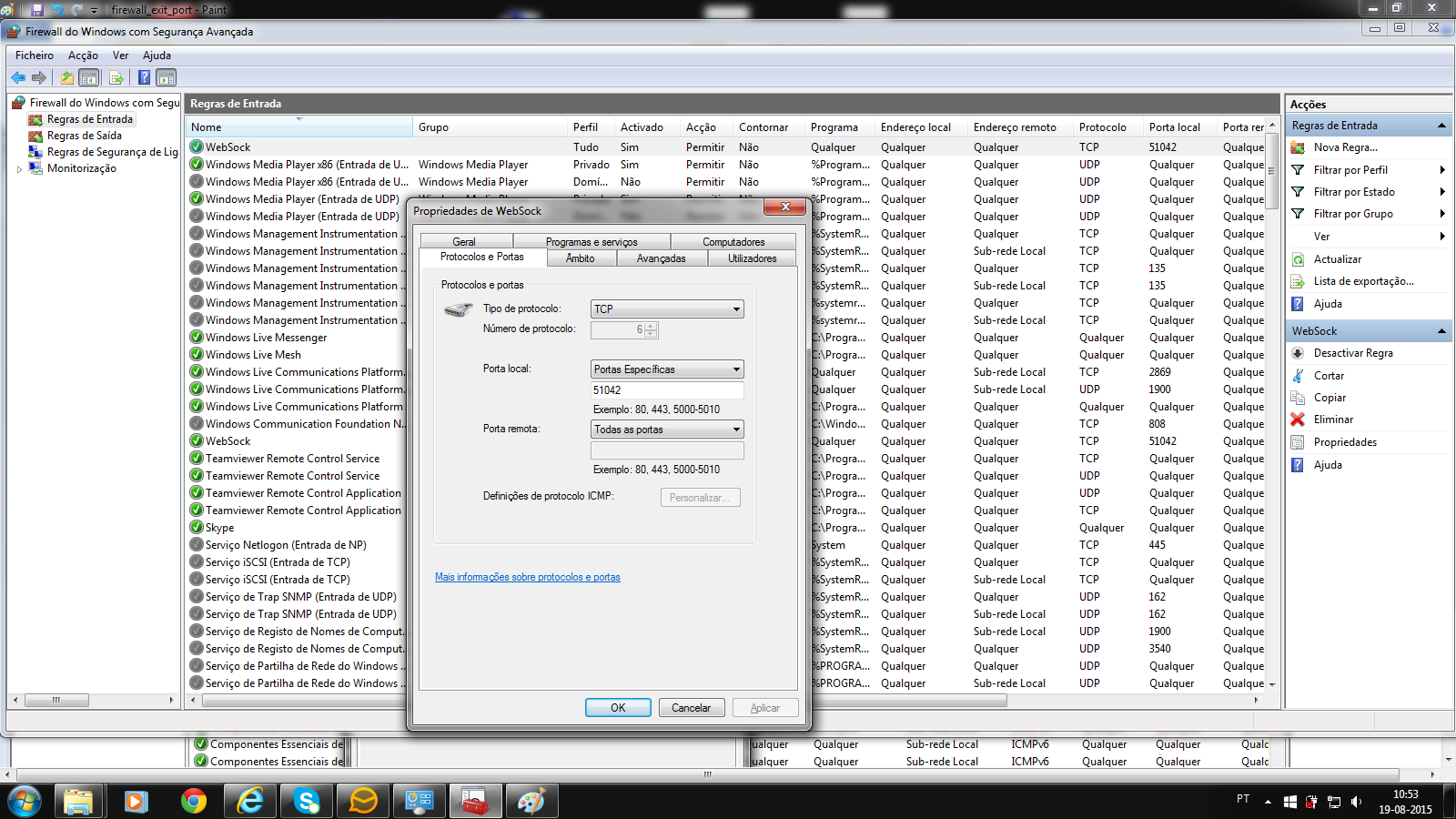
Task: Collapse the WebSock actions section
Action: pyautogui.click(x=1441, y=331)
